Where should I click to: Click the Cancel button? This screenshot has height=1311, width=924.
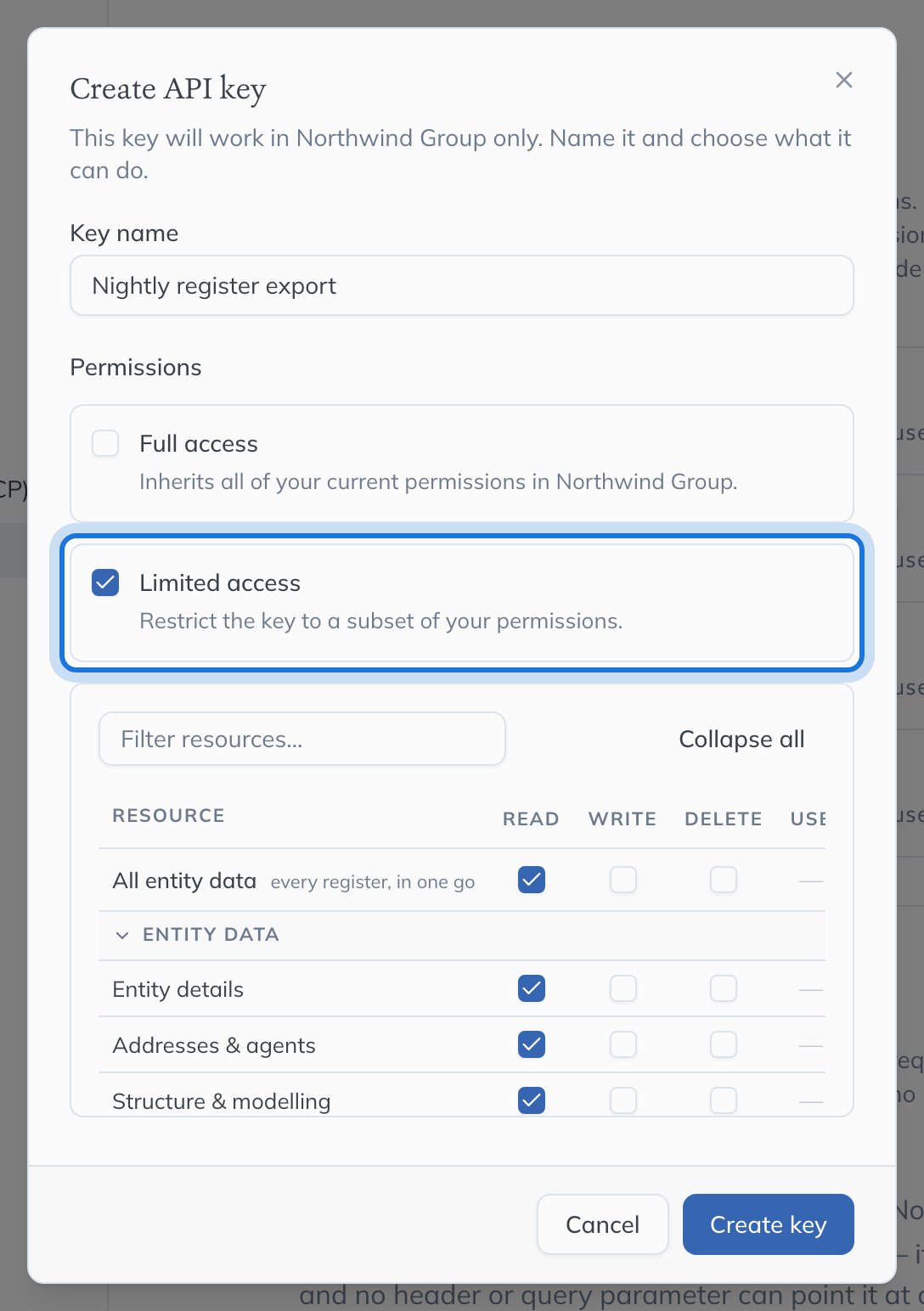[x=603, y=1224]
